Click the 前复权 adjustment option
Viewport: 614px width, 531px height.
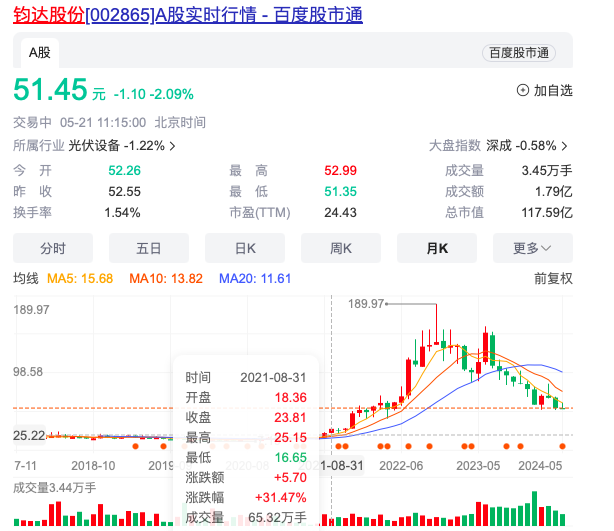[553, 278]
